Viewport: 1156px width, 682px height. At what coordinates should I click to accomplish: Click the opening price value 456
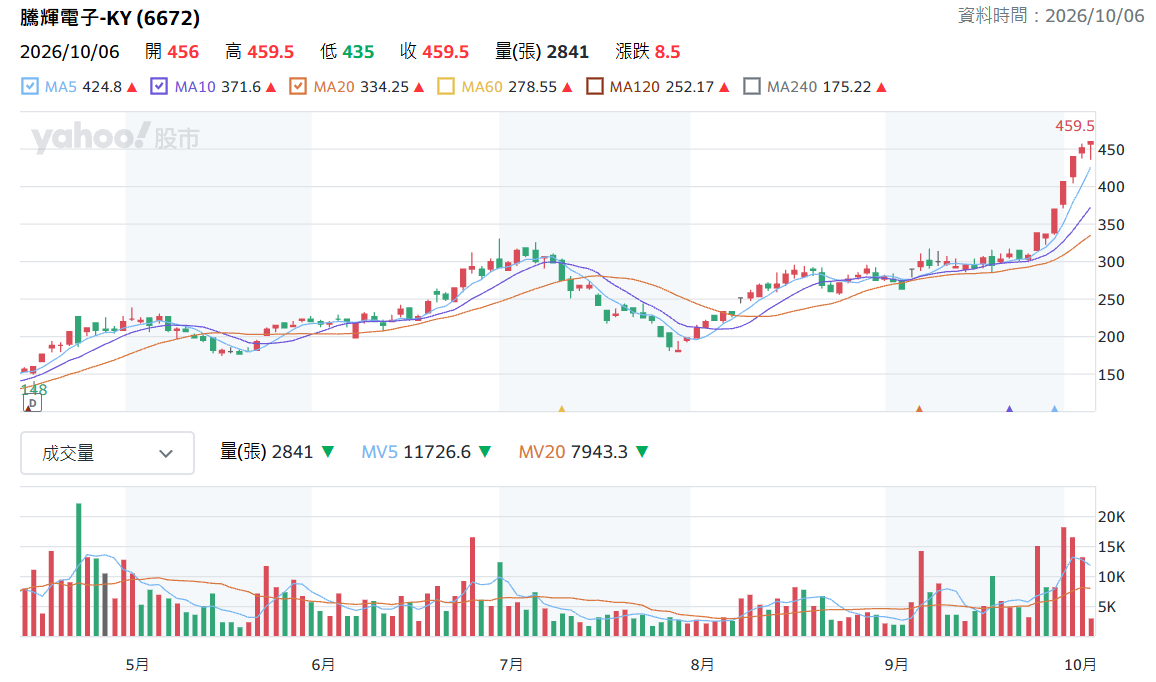point(183,52)
